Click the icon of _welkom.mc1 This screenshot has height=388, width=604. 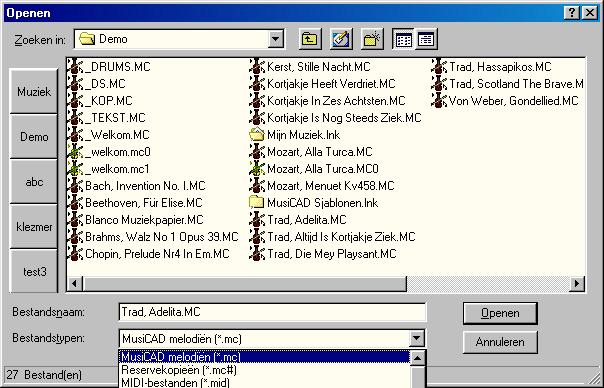pos(75,169)
